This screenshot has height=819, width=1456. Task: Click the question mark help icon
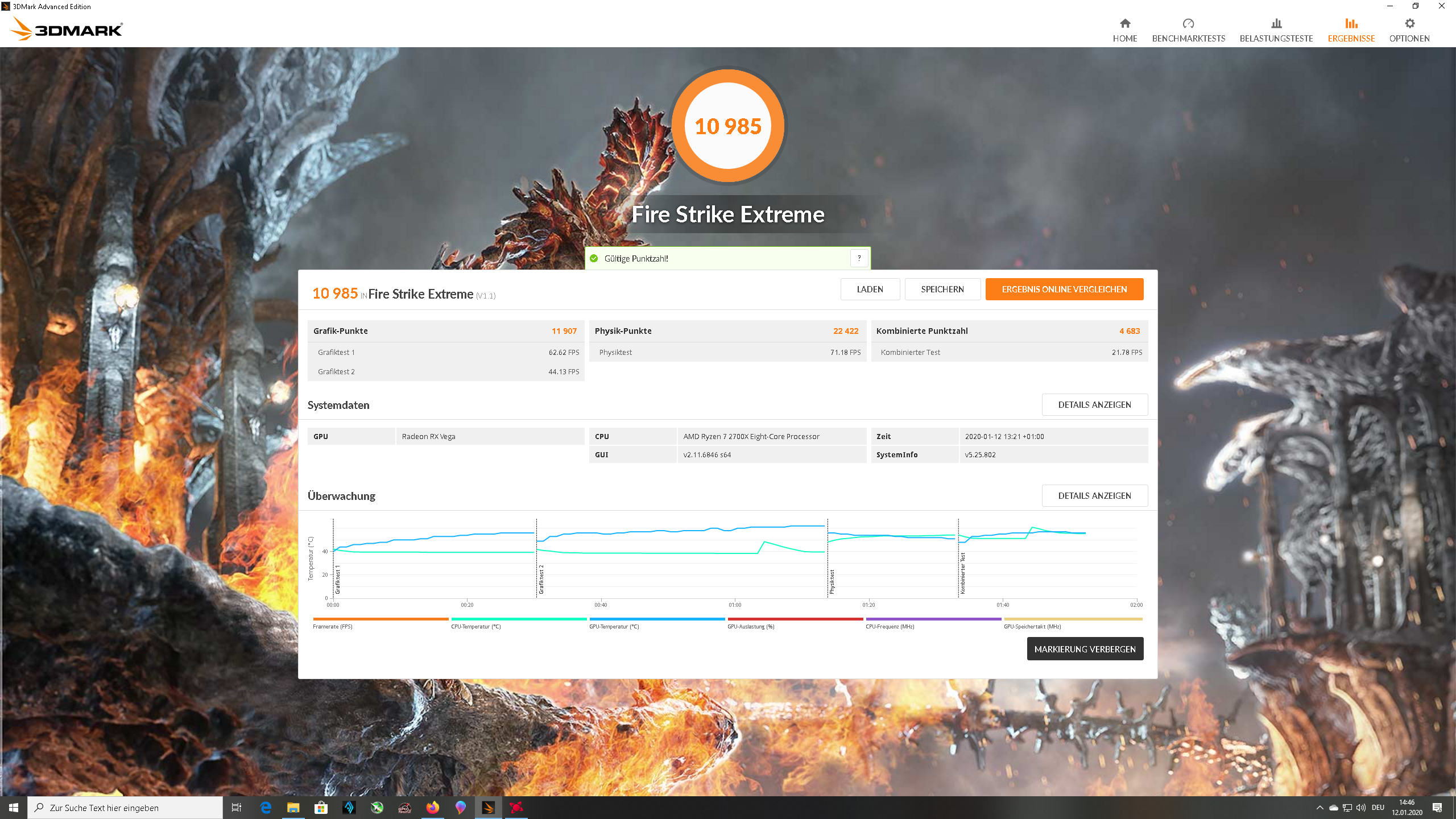[x=859, y=258]
